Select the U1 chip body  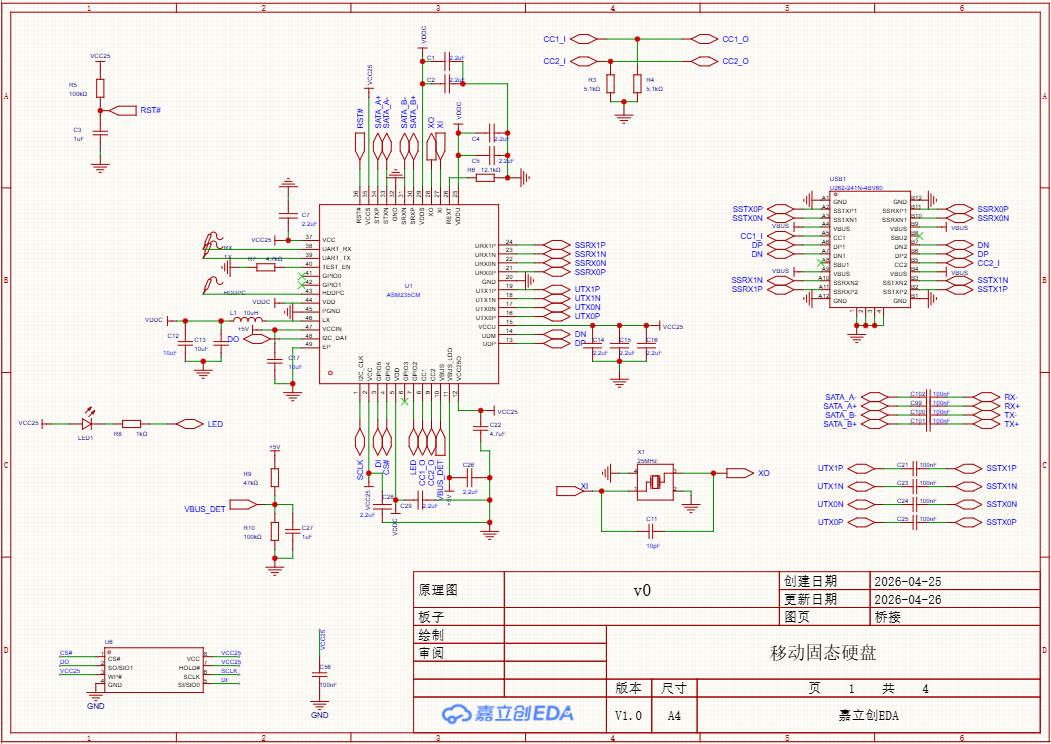tap(409, 294)
